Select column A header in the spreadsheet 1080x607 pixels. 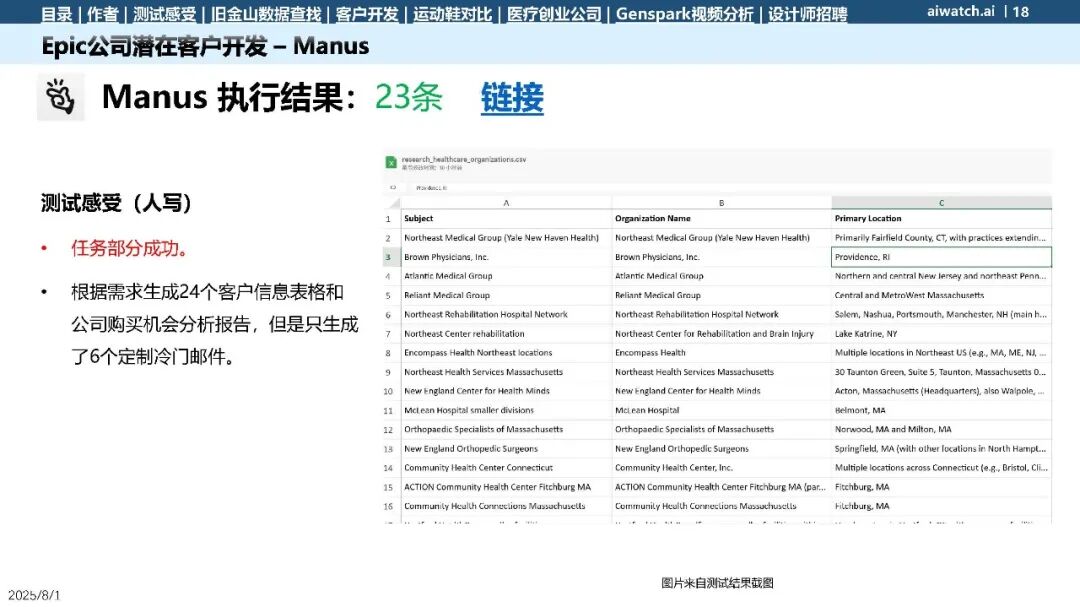(x=506, y=203)
